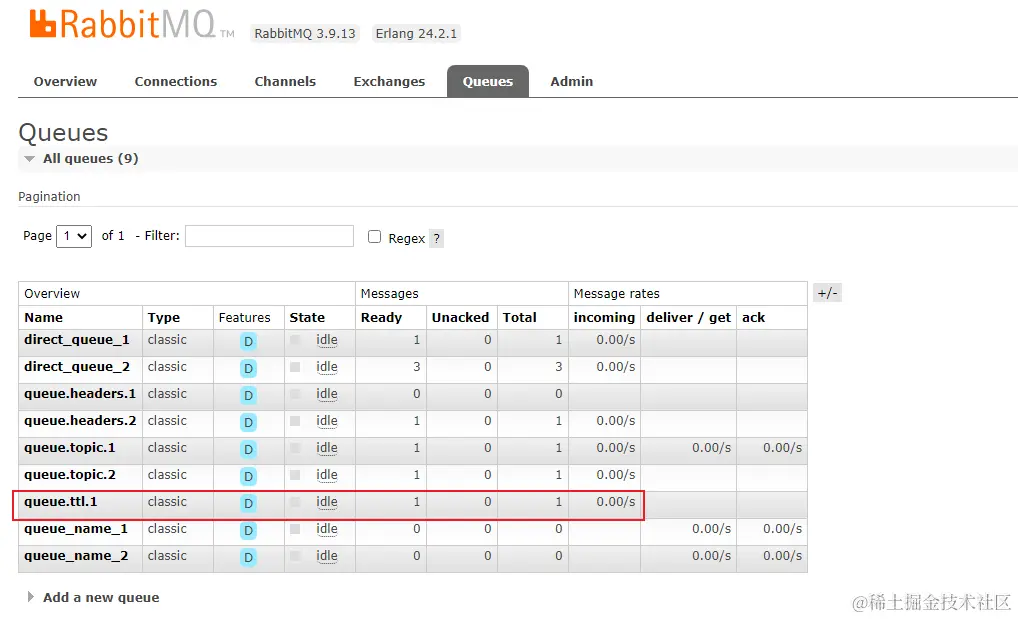This screenshot has height=619, width=1018.
Task: Click the D feature badge for queue.topic.2
Action: [248, 477]
